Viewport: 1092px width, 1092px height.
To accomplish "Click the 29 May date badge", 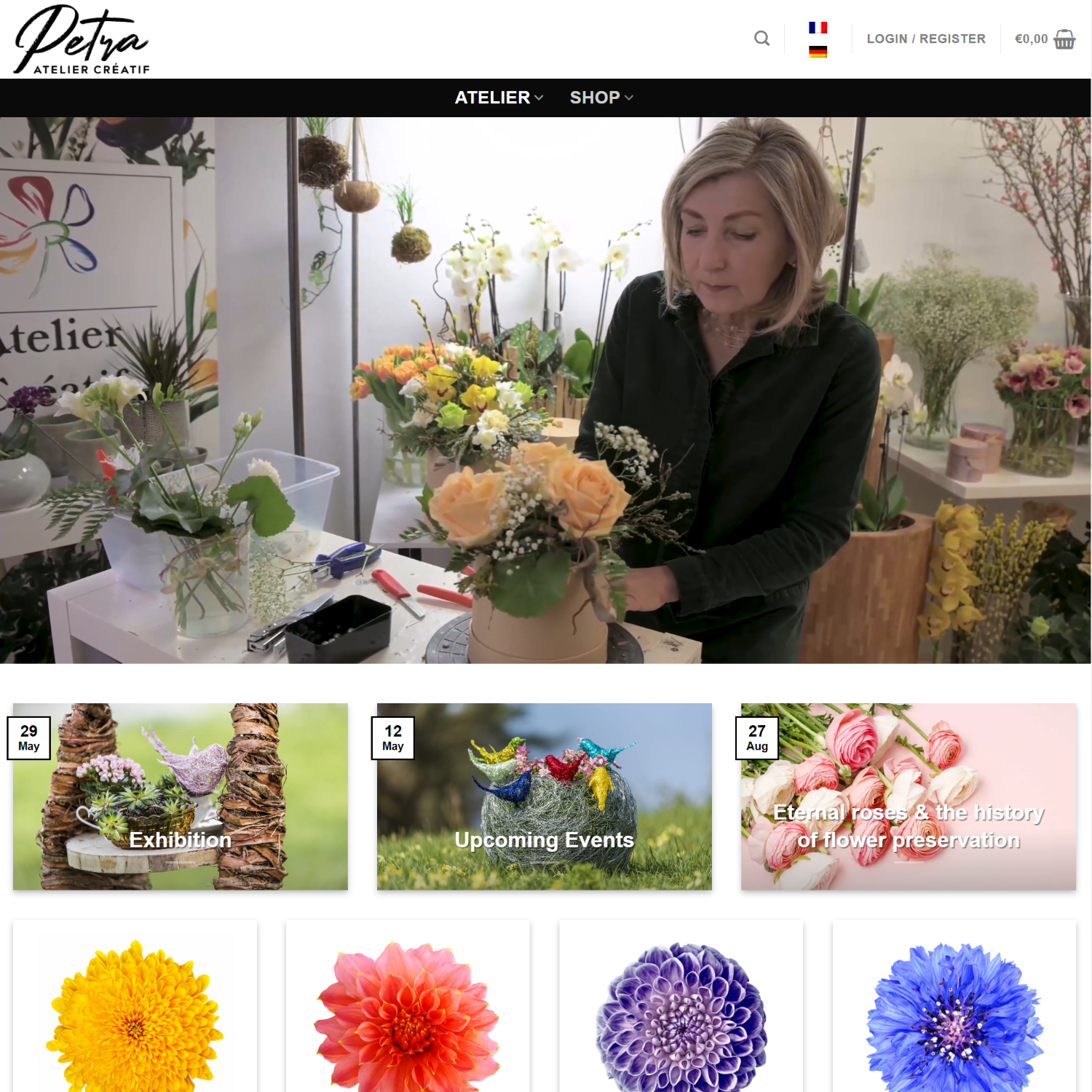I will (x=29, y=738).
